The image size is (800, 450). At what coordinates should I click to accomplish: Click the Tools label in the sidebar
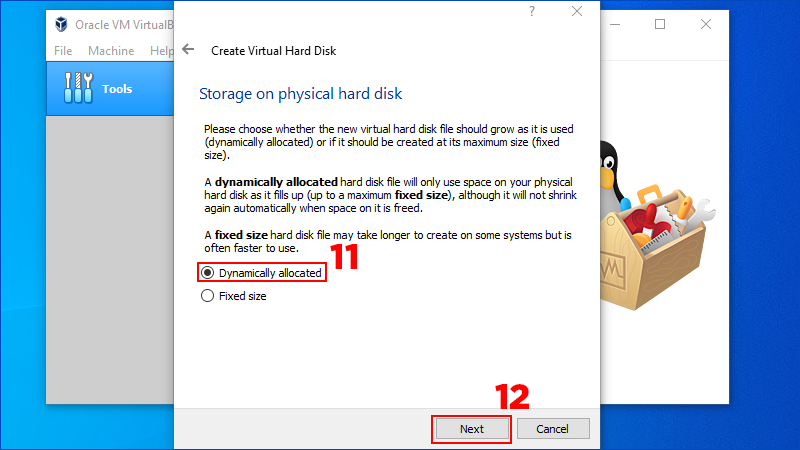click(117, 89)
